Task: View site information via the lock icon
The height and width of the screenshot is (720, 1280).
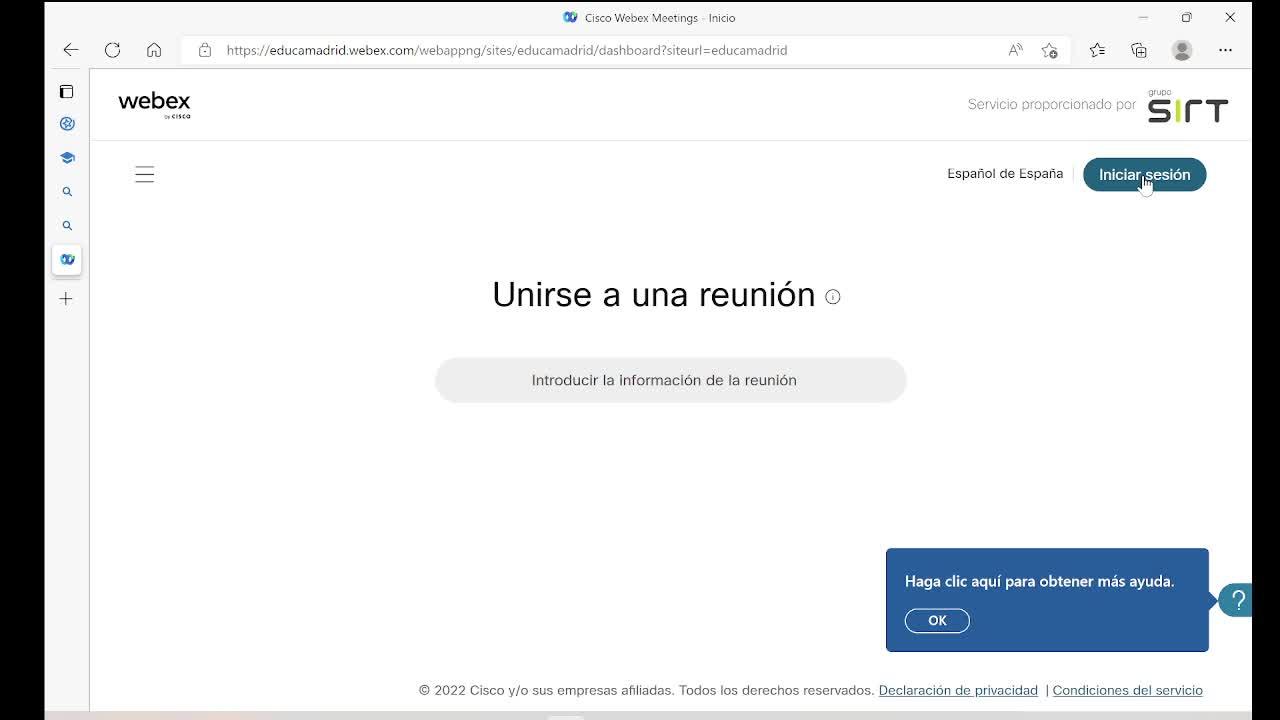Action: 205,50
